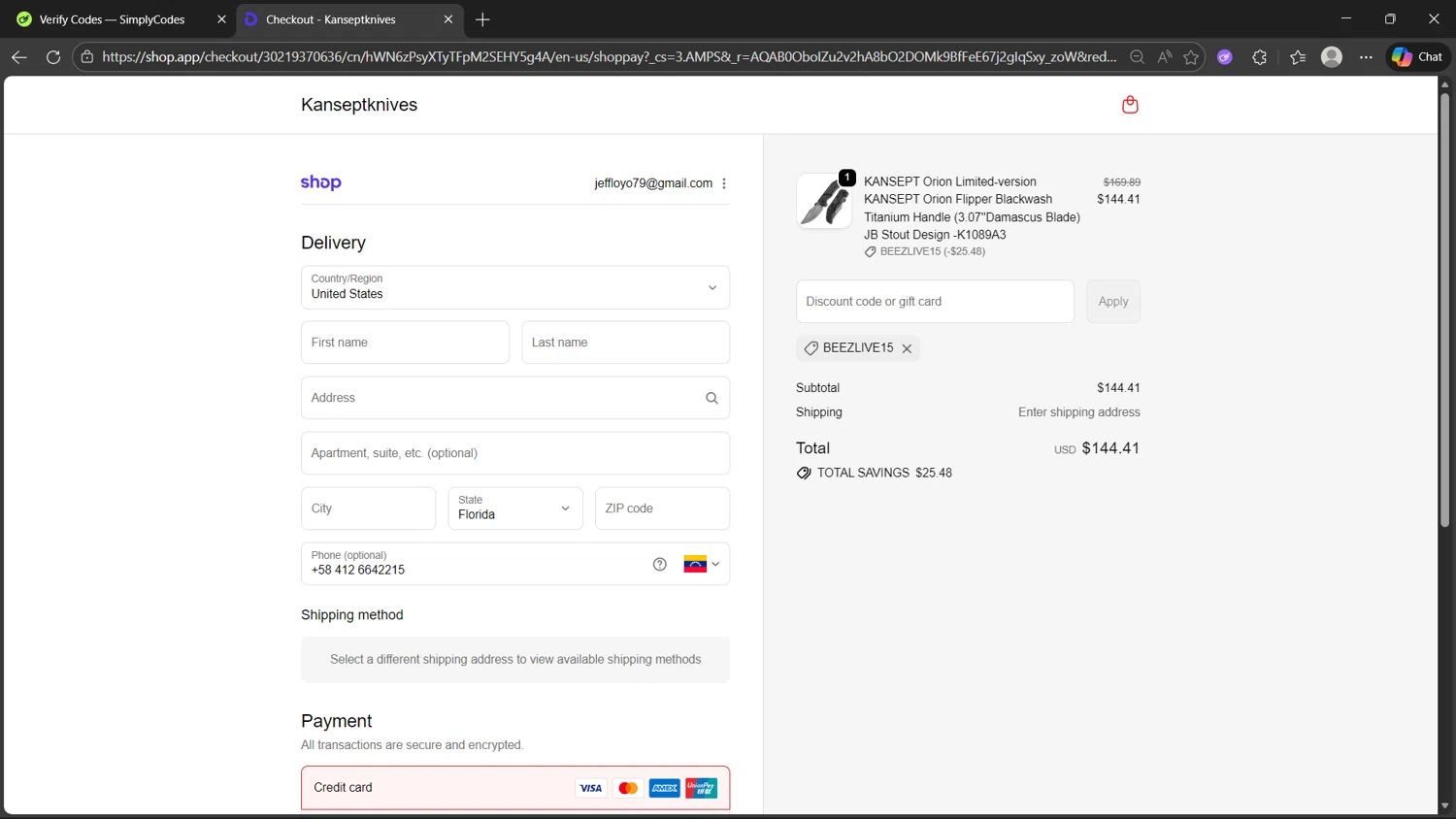Add this page to favorites star
The width and height of the screenshot is (1456, 819).
click(1191, 57)
